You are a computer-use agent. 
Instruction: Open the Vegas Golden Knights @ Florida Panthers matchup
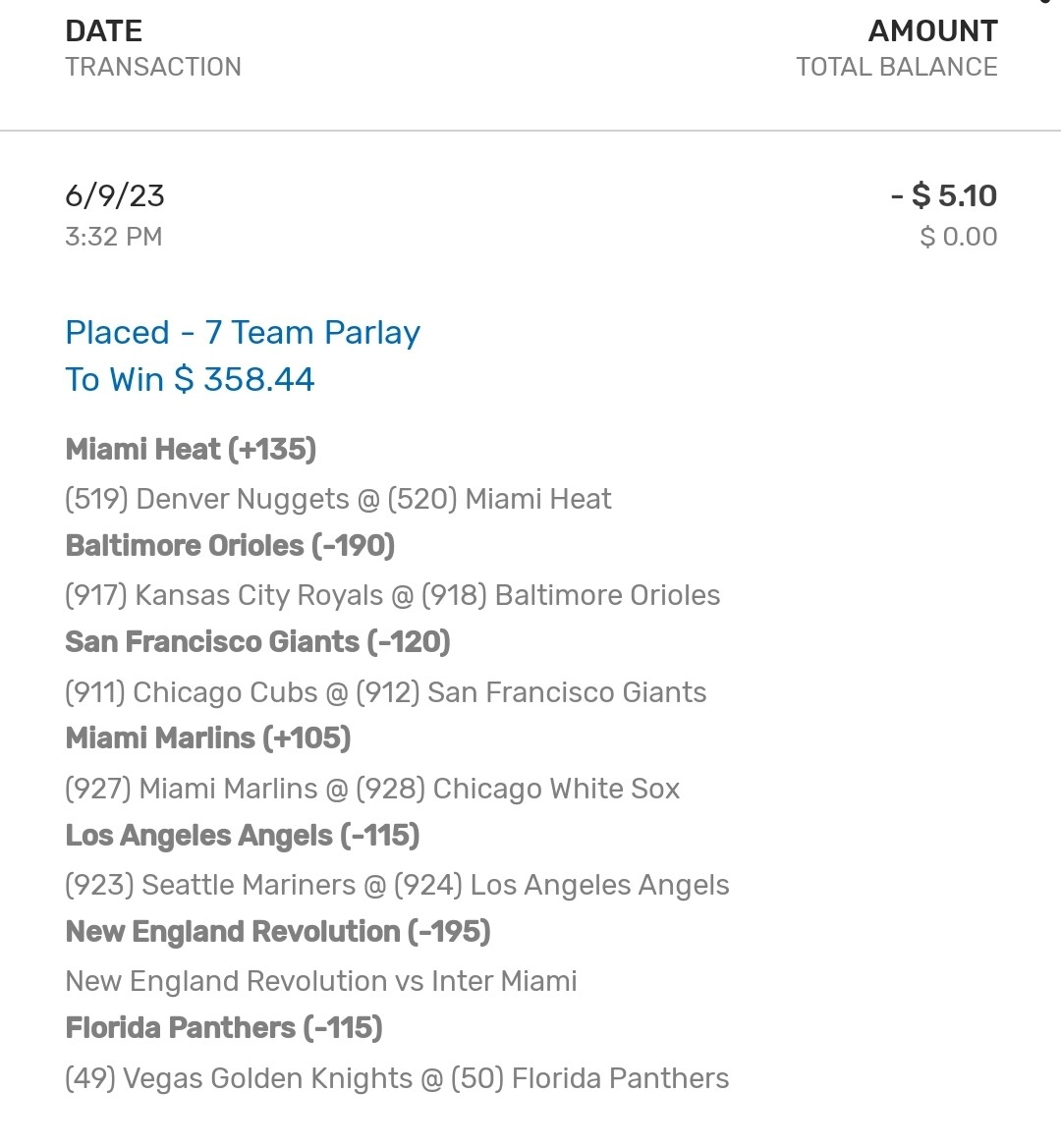[x=397, y=1078]
